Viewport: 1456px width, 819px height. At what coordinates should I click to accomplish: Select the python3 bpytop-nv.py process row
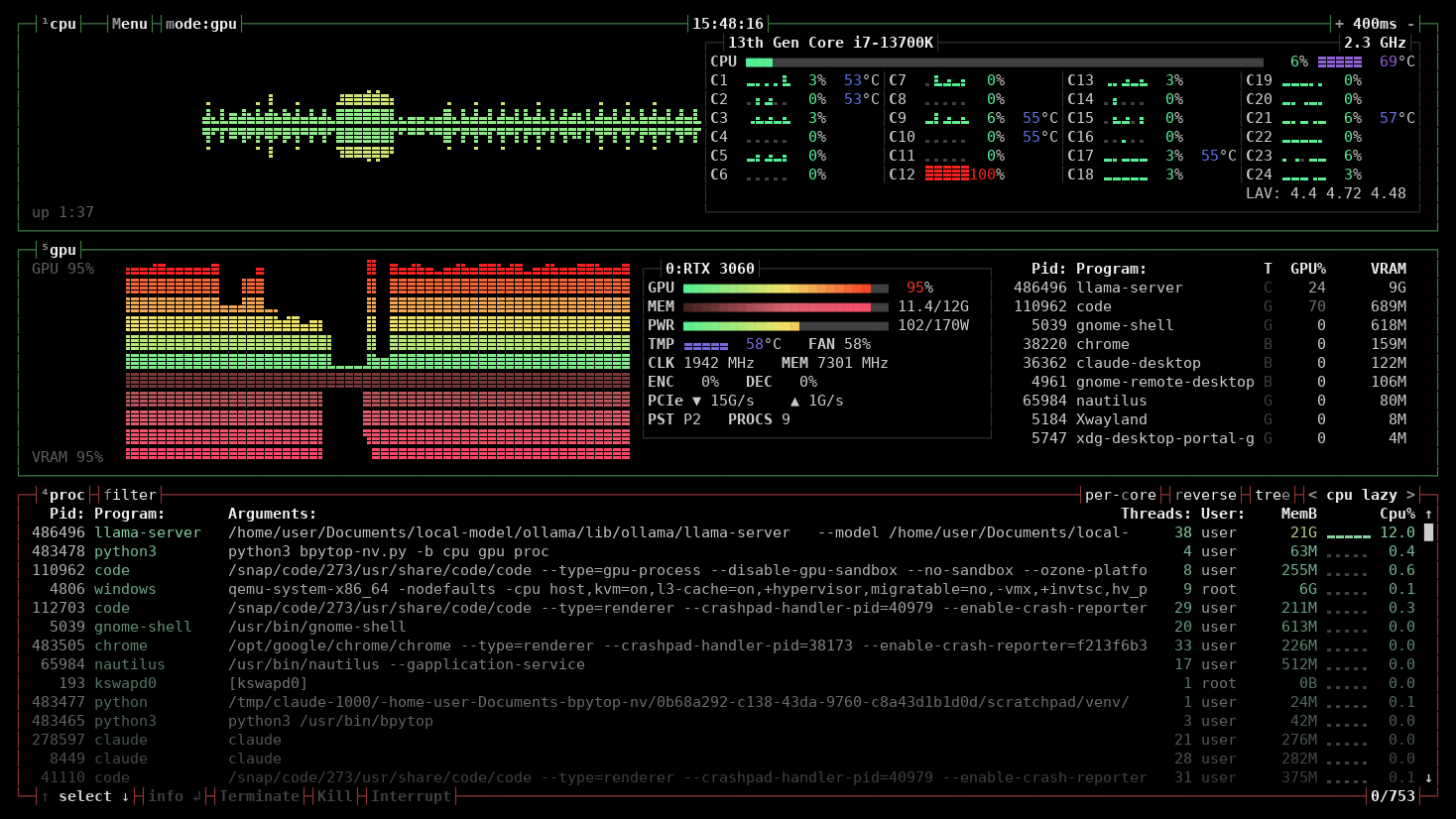coord(724,551)
